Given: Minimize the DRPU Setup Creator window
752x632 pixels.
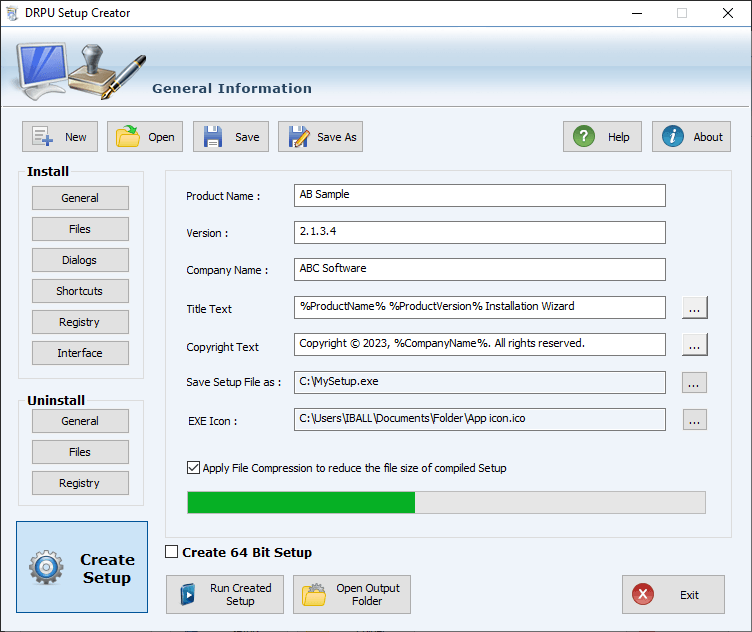Looking at the screenshot, I should tap(637, 13).
